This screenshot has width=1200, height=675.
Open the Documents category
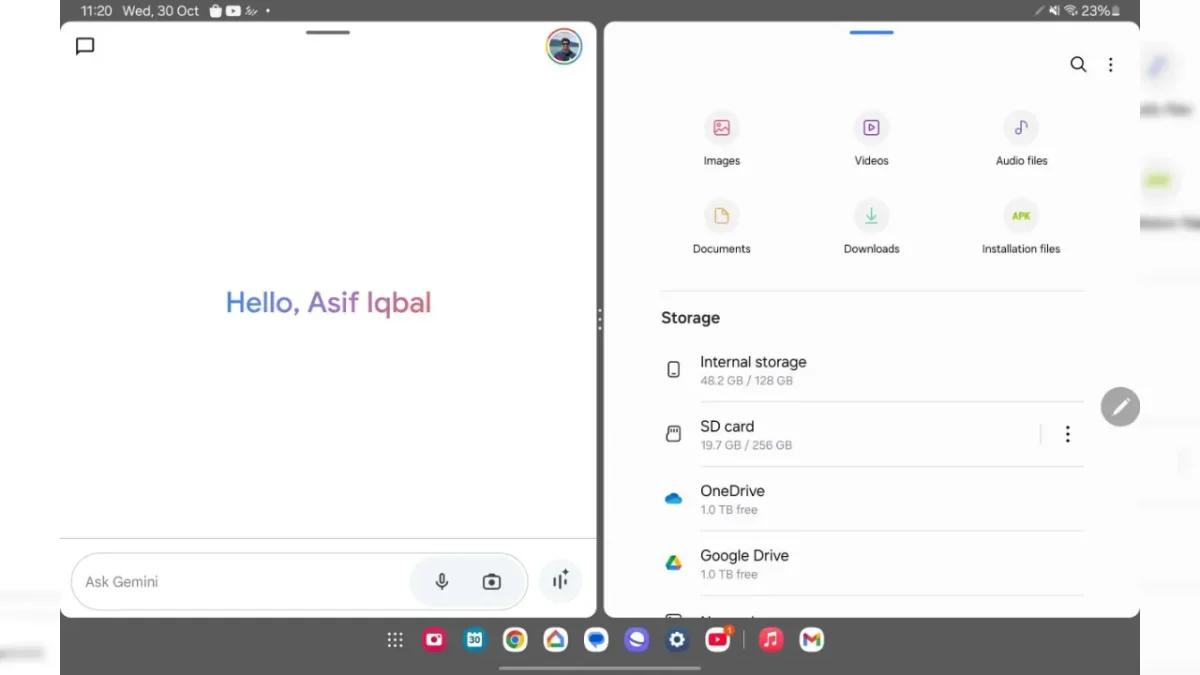click(721, 226)
